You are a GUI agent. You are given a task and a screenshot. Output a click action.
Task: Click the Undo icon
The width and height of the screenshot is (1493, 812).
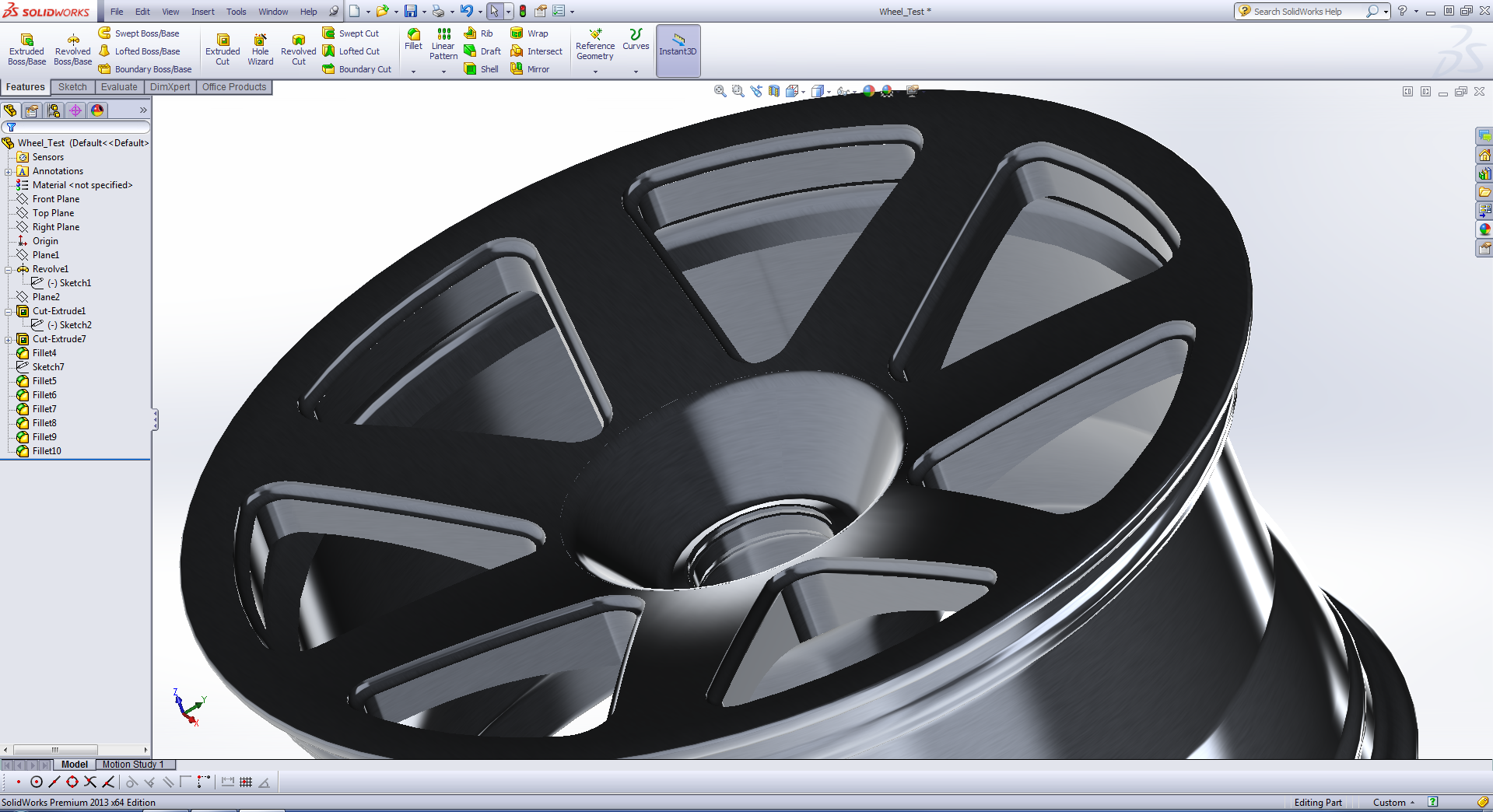pyautogui.click(x=466, y=11)
